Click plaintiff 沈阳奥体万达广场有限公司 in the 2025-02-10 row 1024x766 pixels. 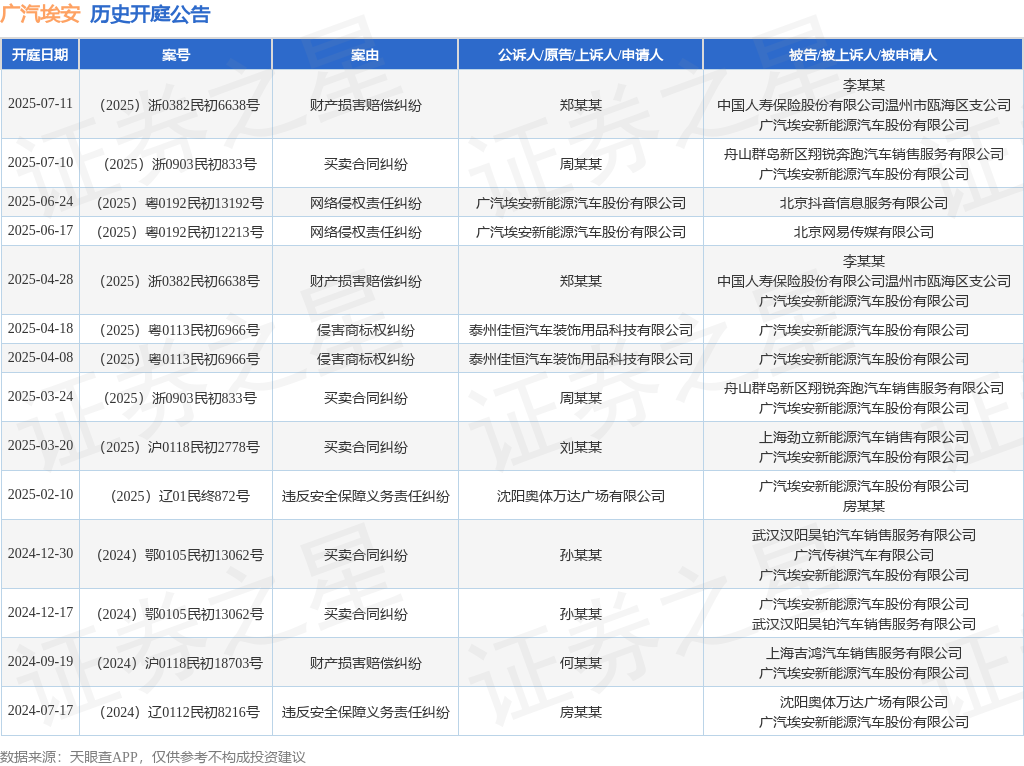(581, 496)
